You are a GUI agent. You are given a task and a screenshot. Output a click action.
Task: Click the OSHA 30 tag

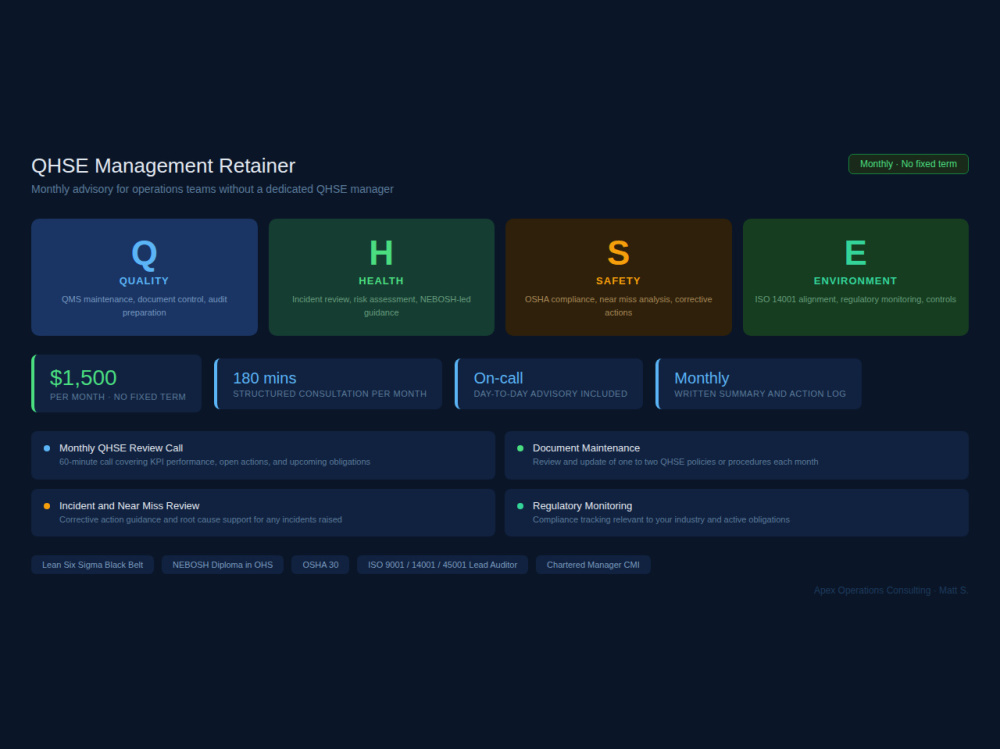coord(320,565)
